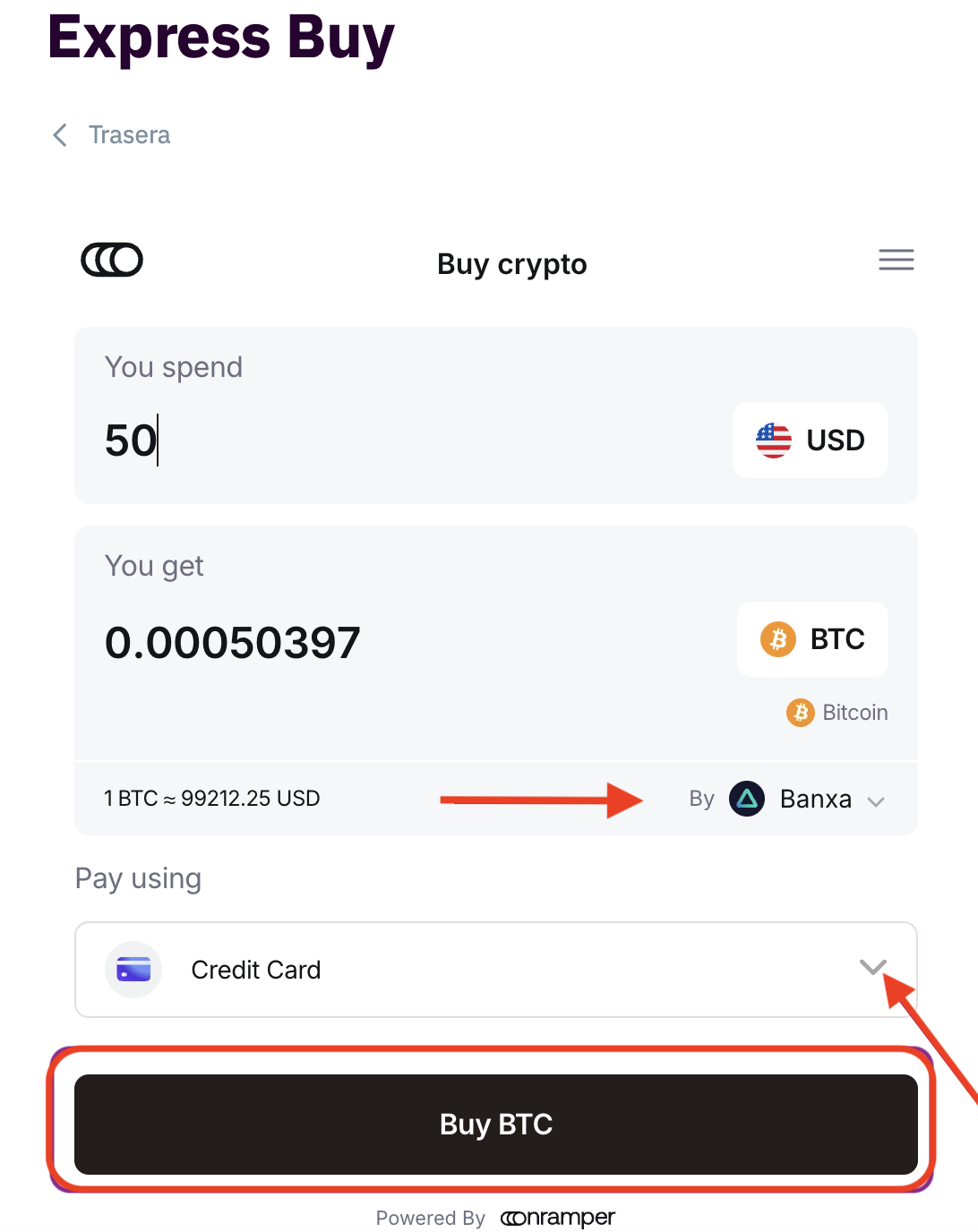Open the hamburger menu
The height and width of the screenshot is (1232, 978).
pos(896,260)
